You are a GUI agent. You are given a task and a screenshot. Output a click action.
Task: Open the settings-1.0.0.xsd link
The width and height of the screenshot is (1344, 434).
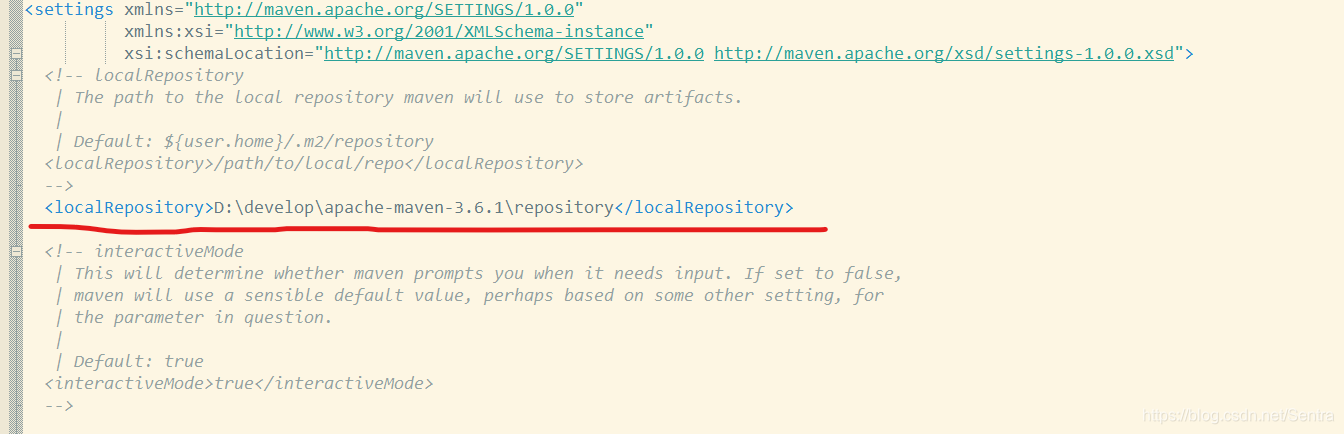(x=944, y=53)
